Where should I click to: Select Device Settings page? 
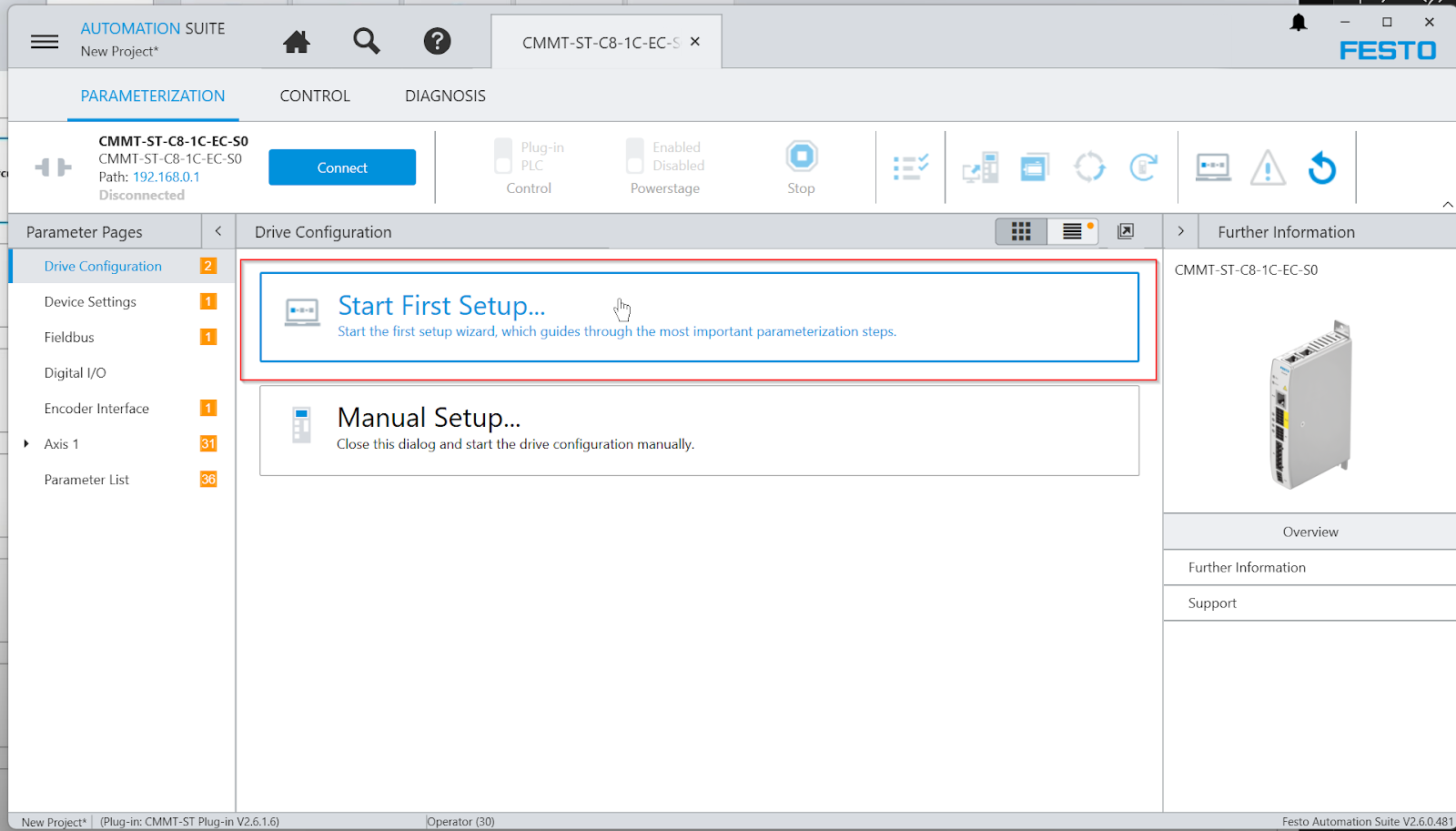click(x=90, y=301)
